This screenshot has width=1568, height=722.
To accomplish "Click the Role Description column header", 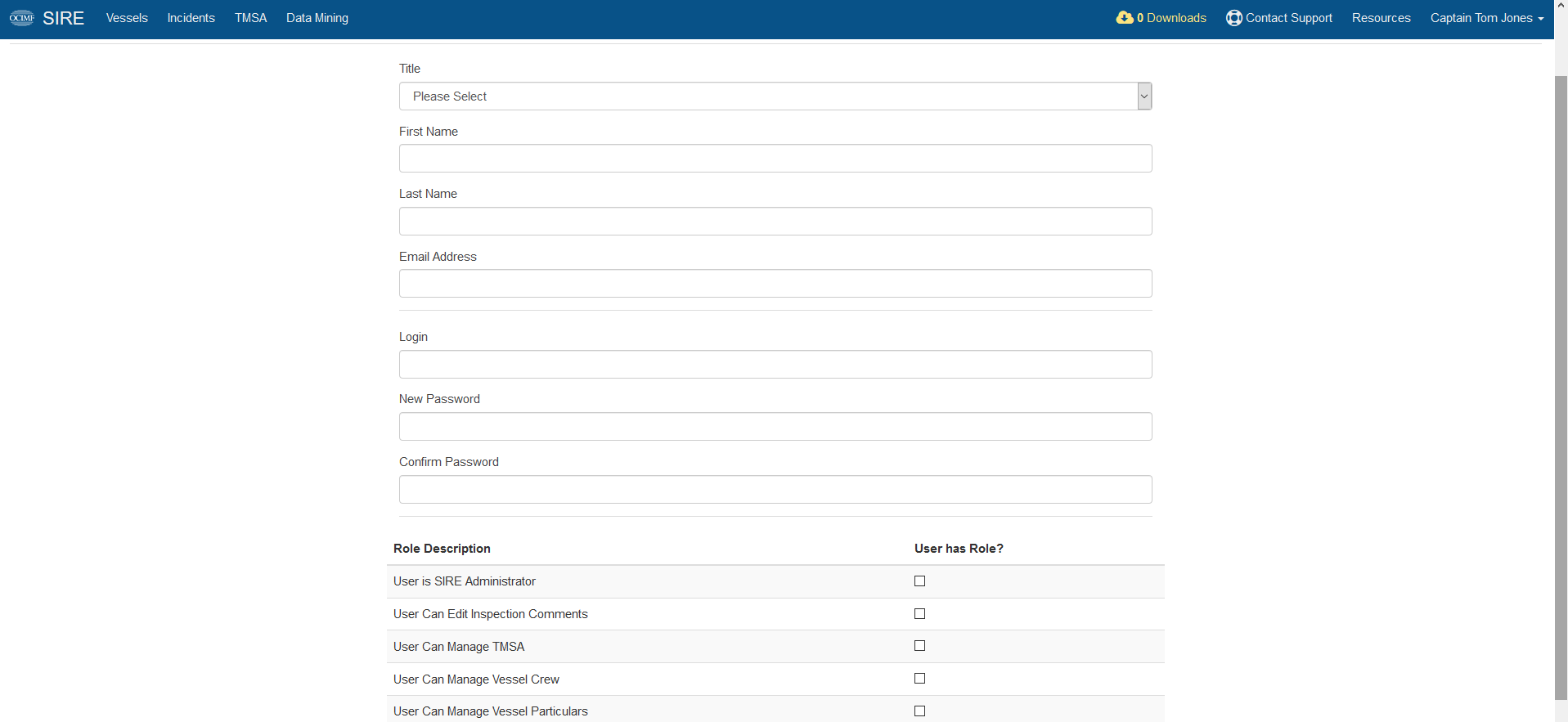I will 442,549.
